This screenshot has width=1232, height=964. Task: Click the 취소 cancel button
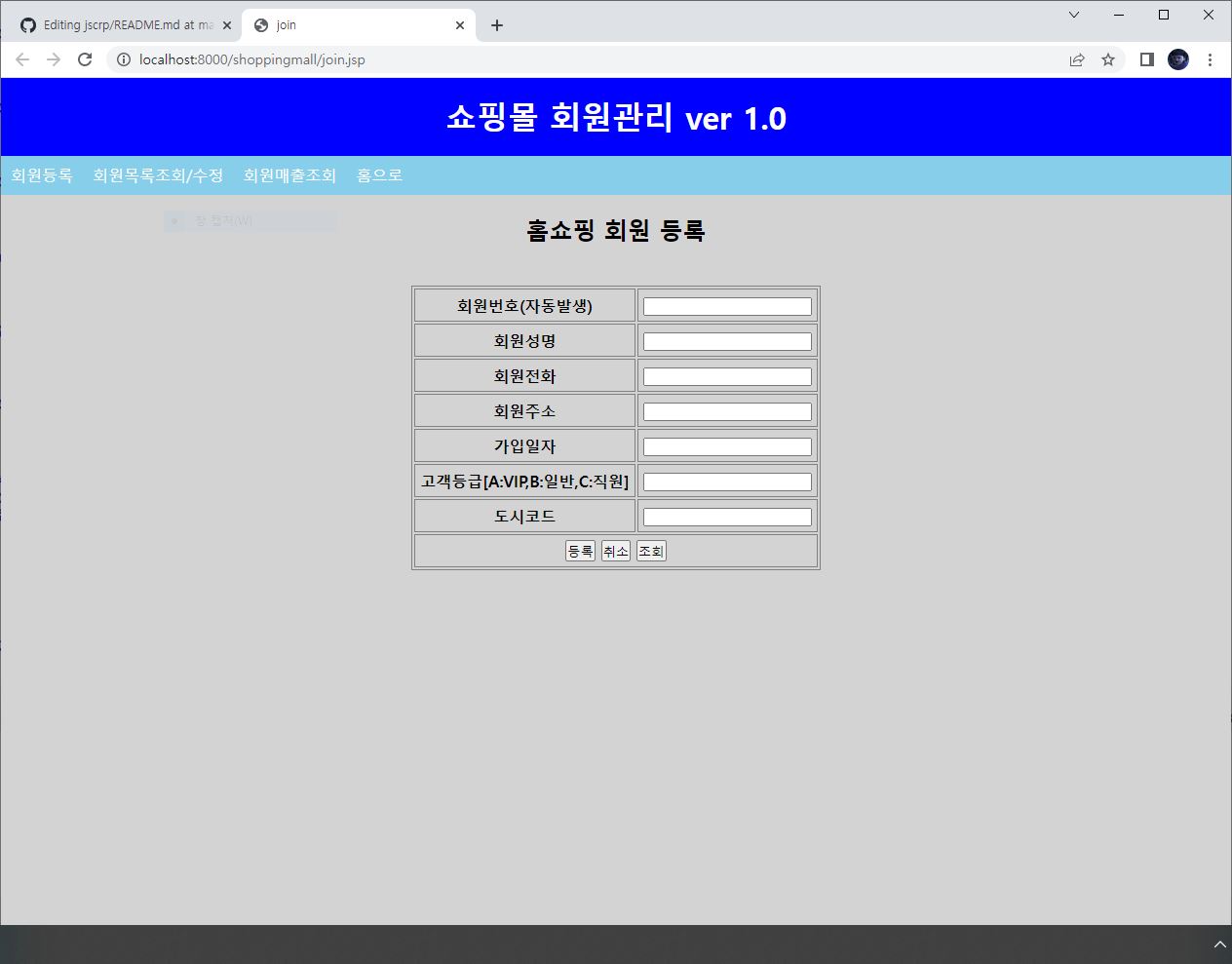click(x=616, y=550)
